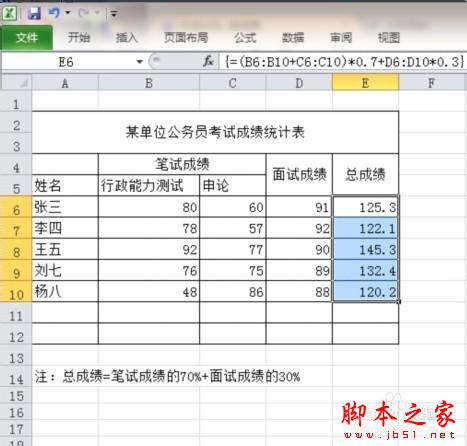Viewport: 467px width, 446px height.
Task: Click the 行政能力测试 header cell
Action: (x=149, y=185)
